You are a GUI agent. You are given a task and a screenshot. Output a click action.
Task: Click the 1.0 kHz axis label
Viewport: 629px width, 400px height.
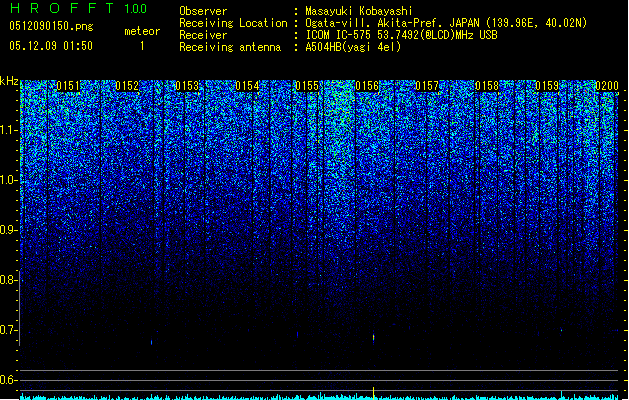[9, 180]
